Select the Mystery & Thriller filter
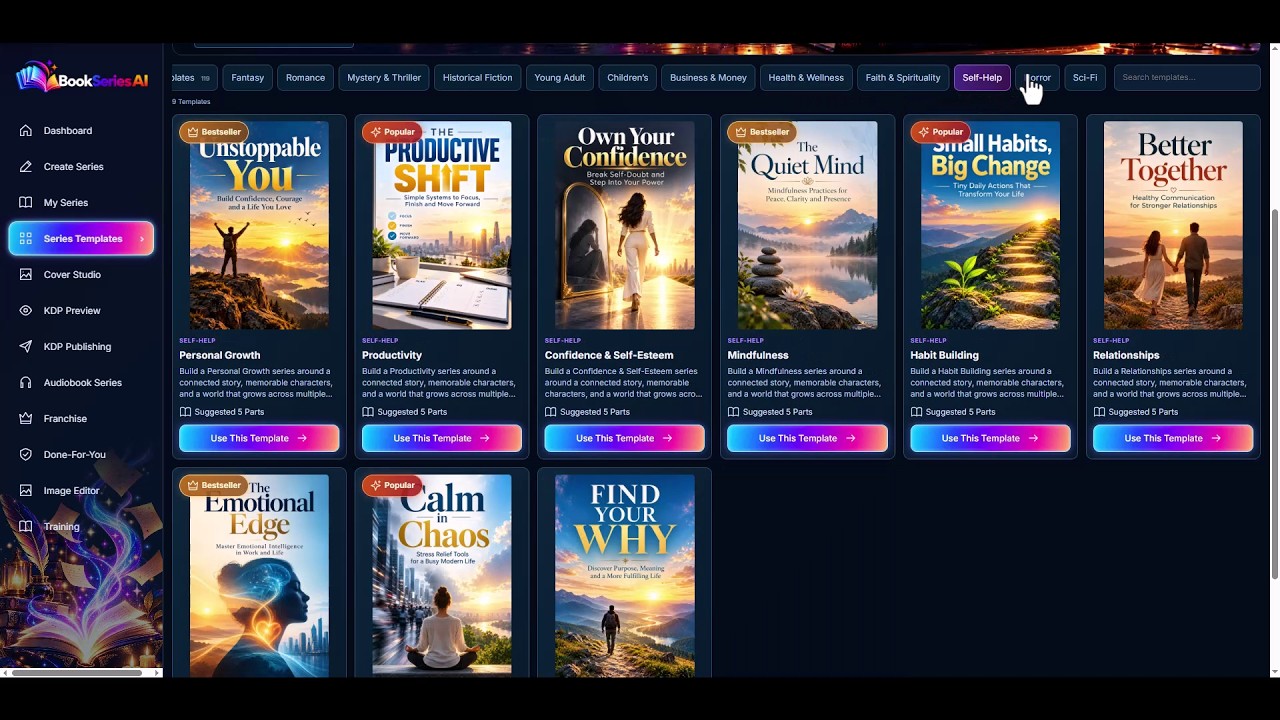1280x720 pixels. click(384, 78)
